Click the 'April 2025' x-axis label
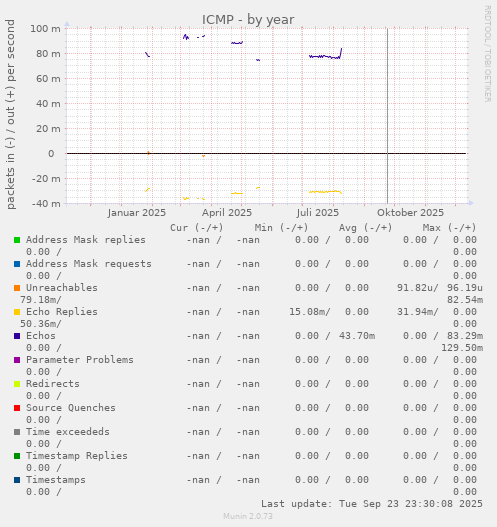The image size is (497, 527). coord(227,213)
